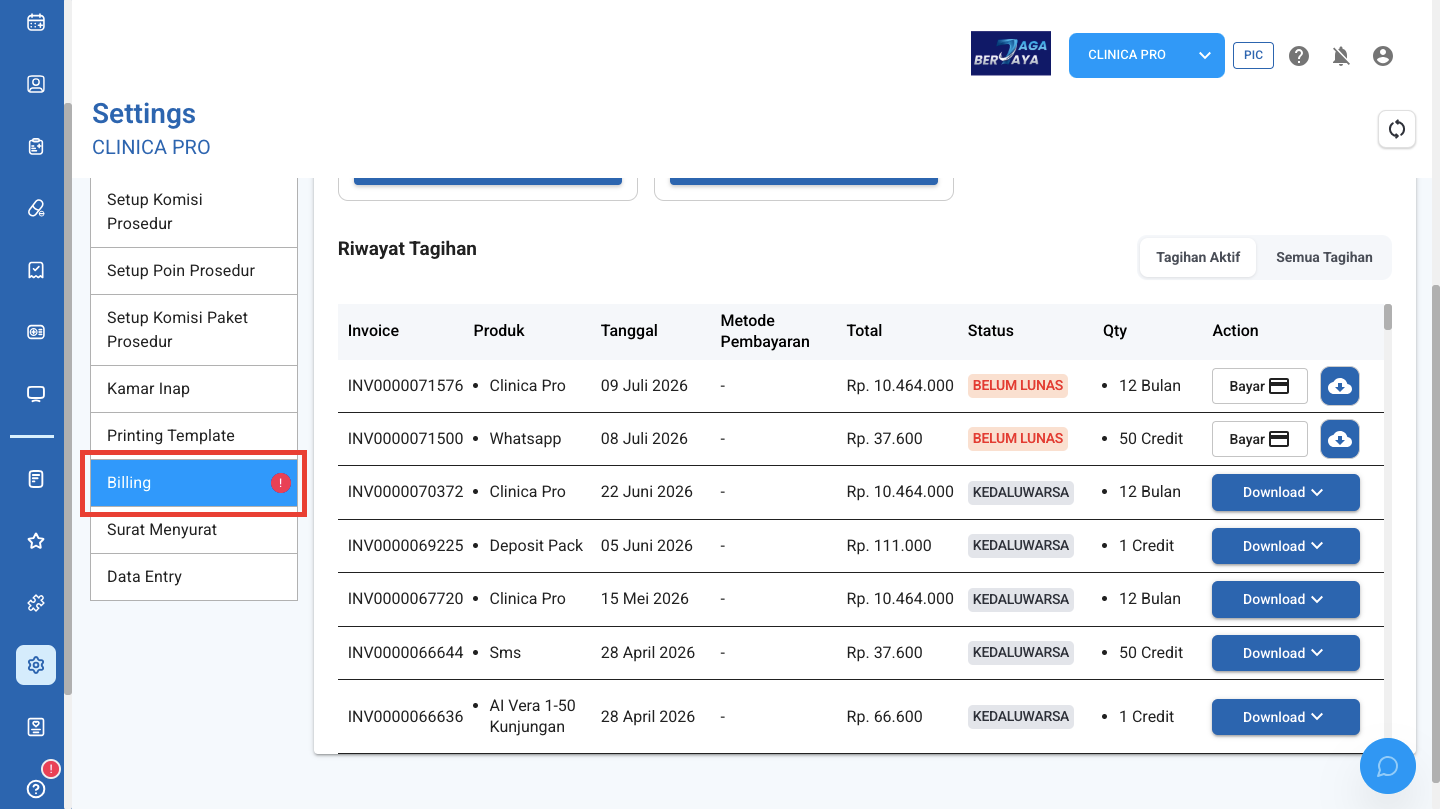Click the star icon in left sidebar
1440x809 pixels.
[36, 541]
